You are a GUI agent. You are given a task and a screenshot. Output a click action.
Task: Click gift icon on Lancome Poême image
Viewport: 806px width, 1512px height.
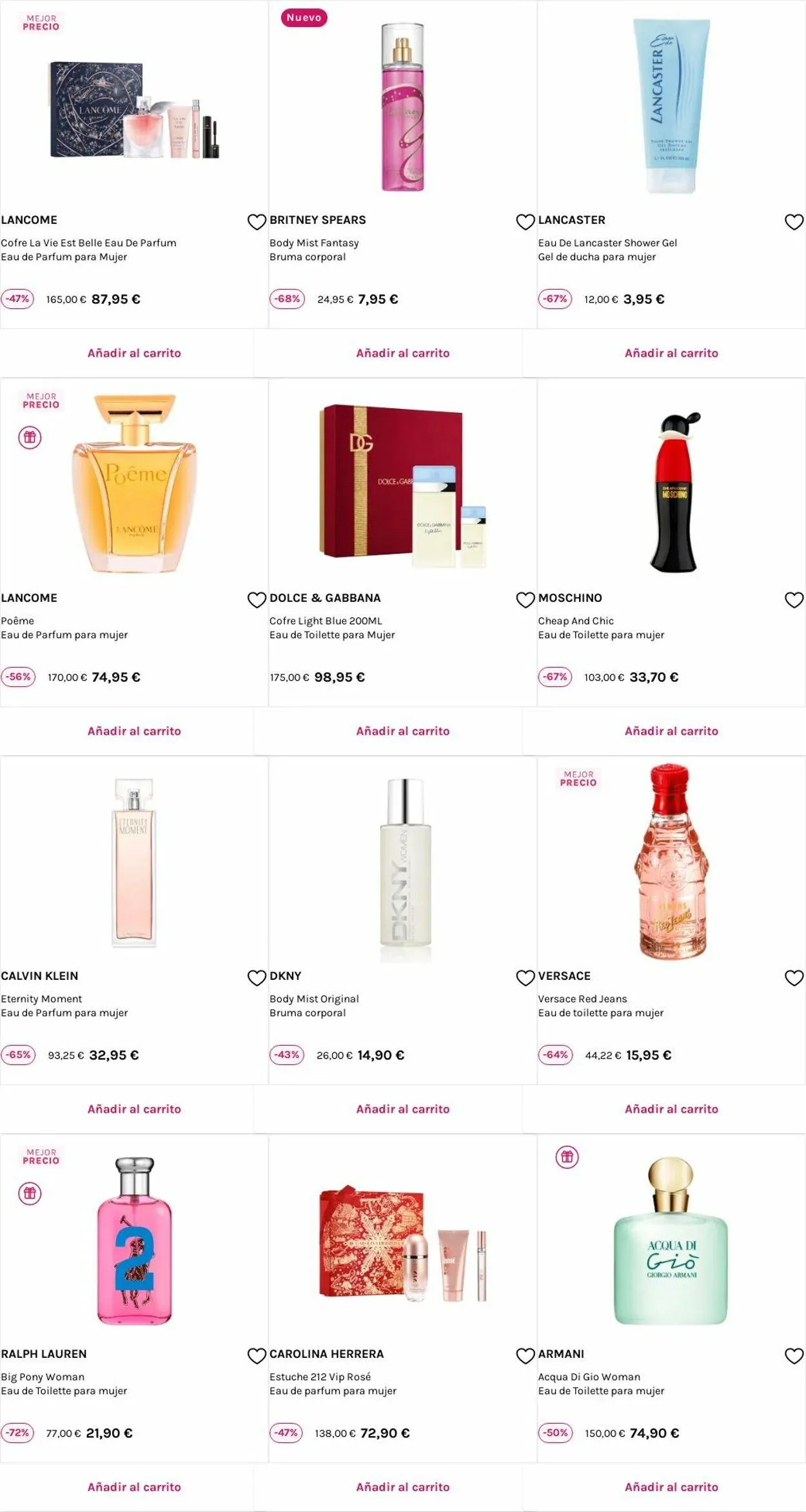(x=30, y=437)
